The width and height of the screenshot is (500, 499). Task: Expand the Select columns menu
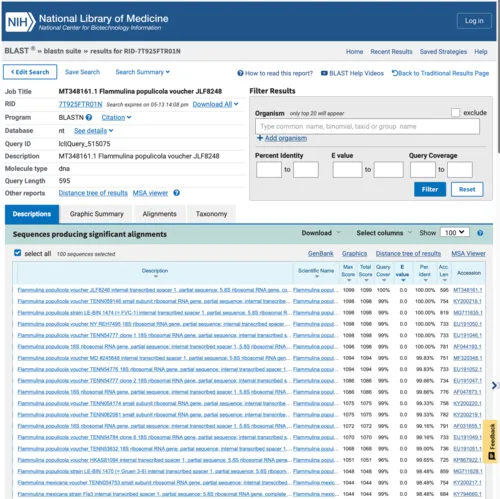(384, 233)
